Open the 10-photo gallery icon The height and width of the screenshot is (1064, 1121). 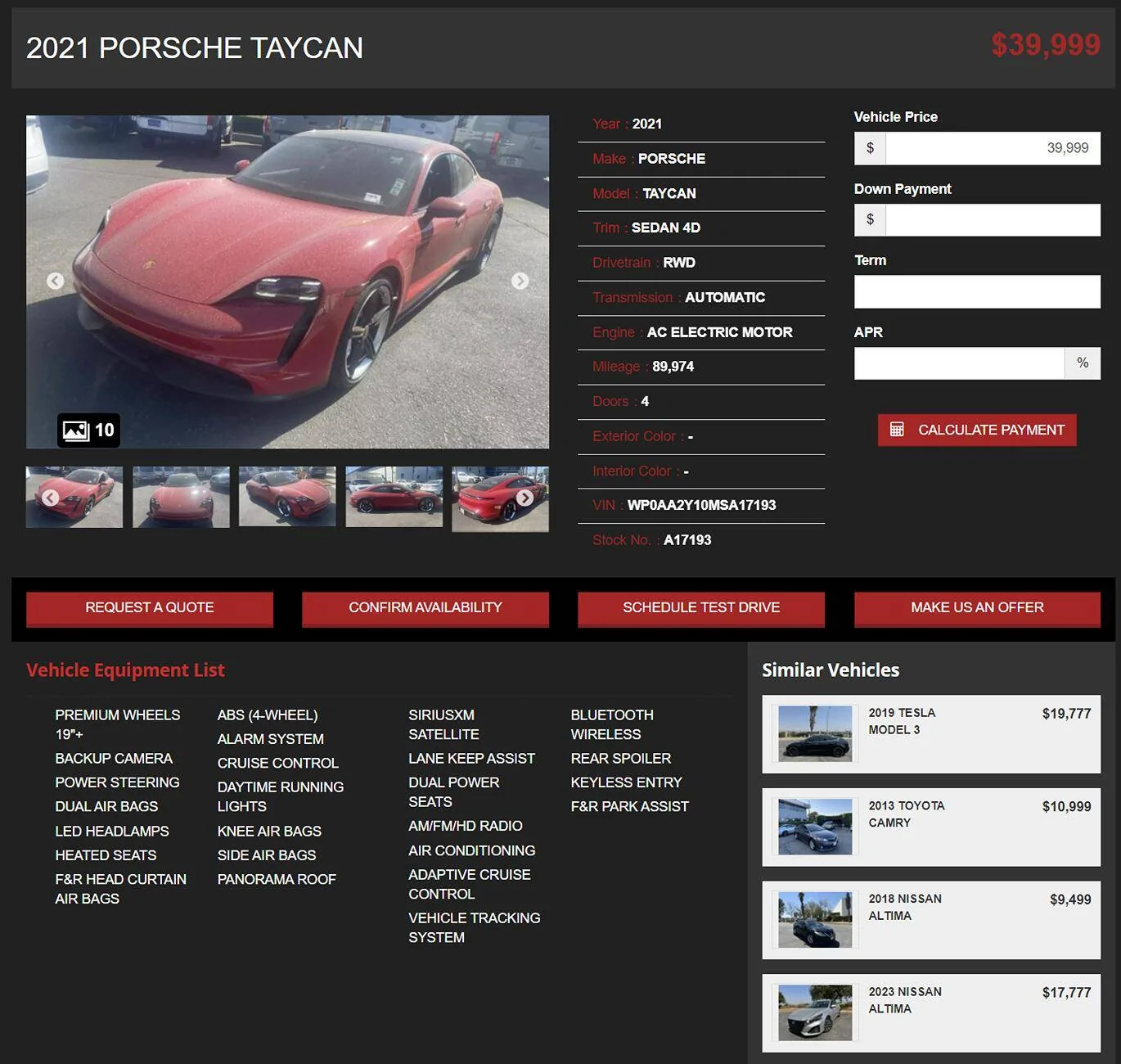click(x=88, y=431)
